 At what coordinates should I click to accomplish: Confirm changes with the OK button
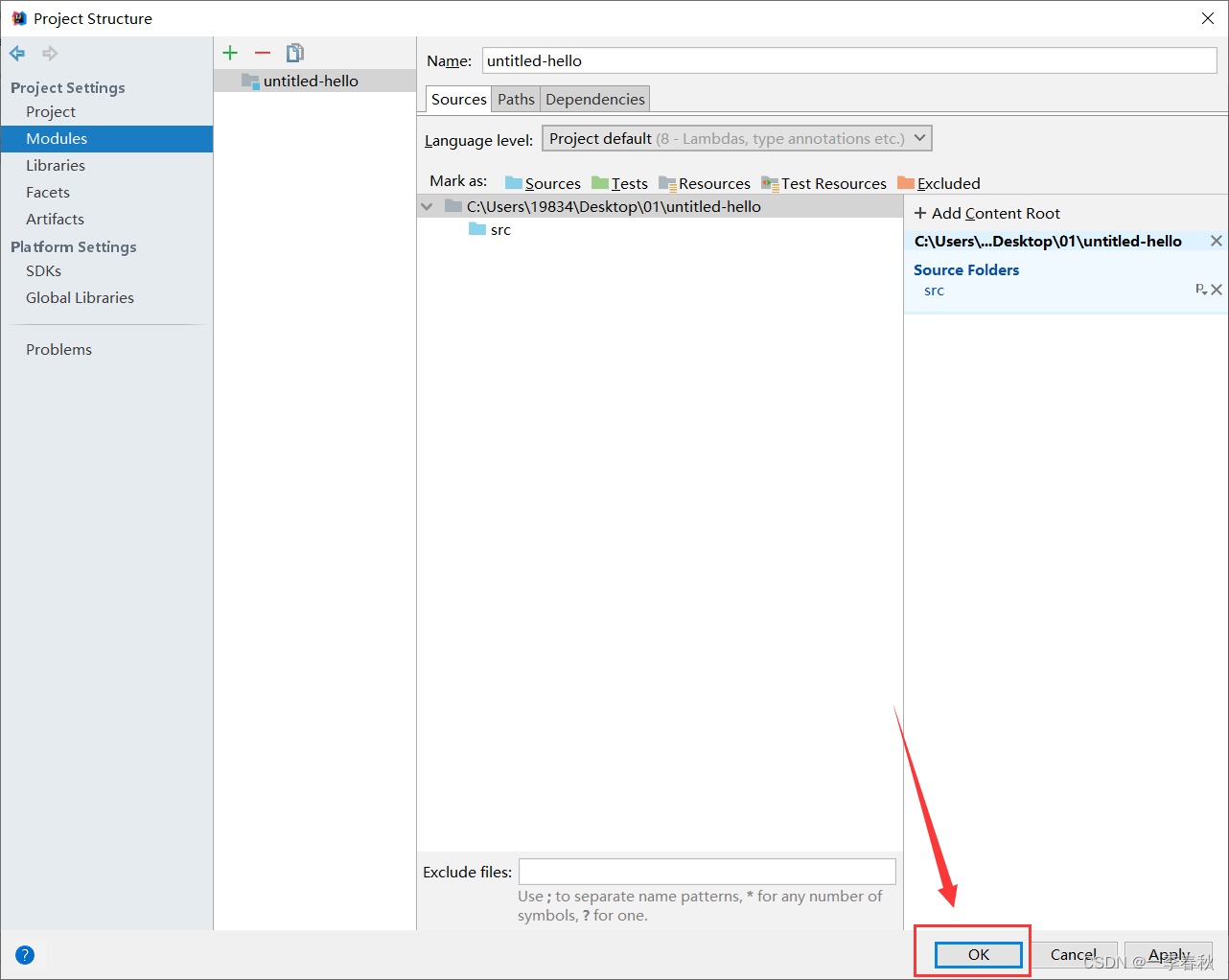click(976, 954)
